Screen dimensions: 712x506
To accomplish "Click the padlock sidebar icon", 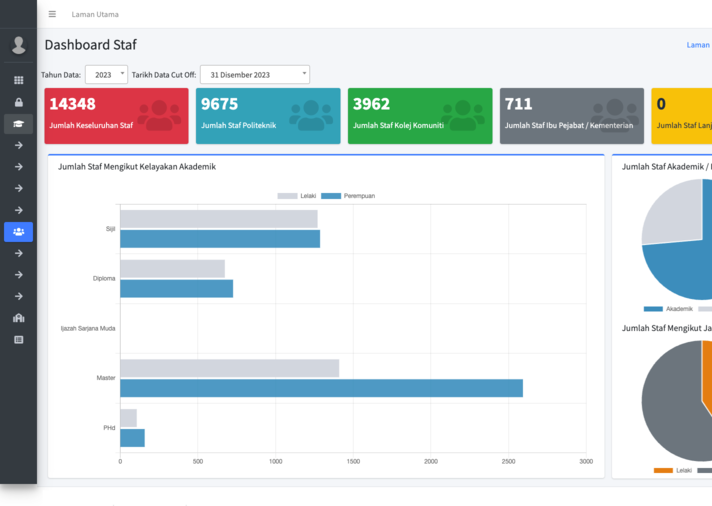I will tap(18, 102).
